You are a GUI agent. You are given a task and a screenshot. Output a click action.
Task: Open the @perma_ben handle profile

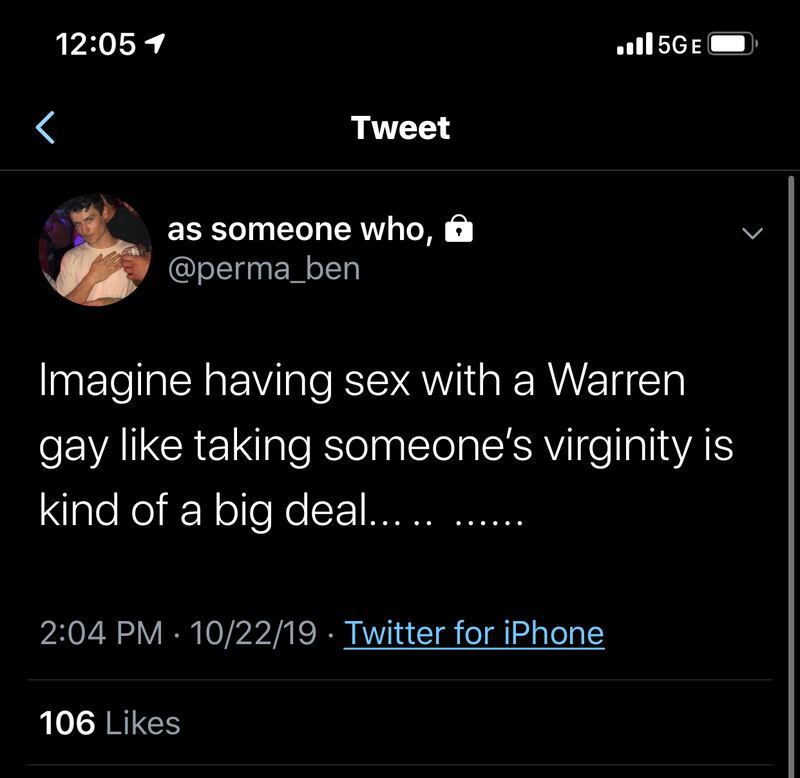263,269
